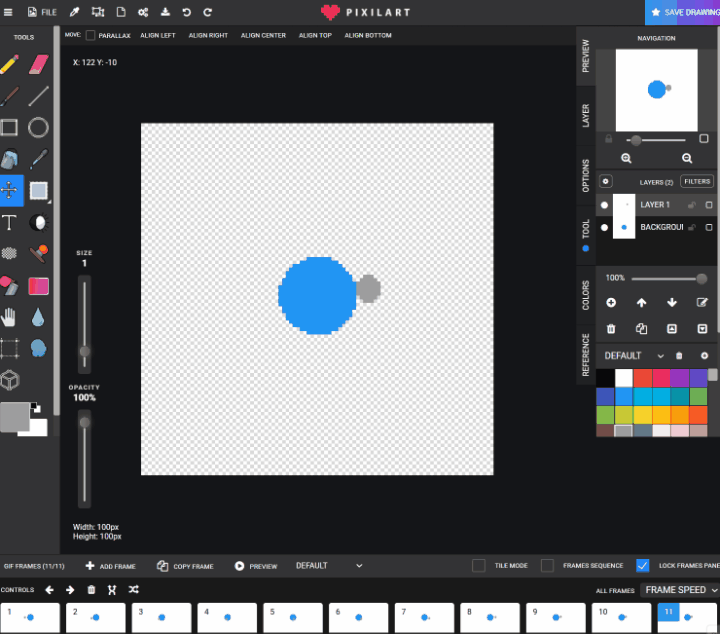The width and height of the screenshot is (720, 634).
Task: Click the Undo arrow in top bar
Action: [186, 12]
